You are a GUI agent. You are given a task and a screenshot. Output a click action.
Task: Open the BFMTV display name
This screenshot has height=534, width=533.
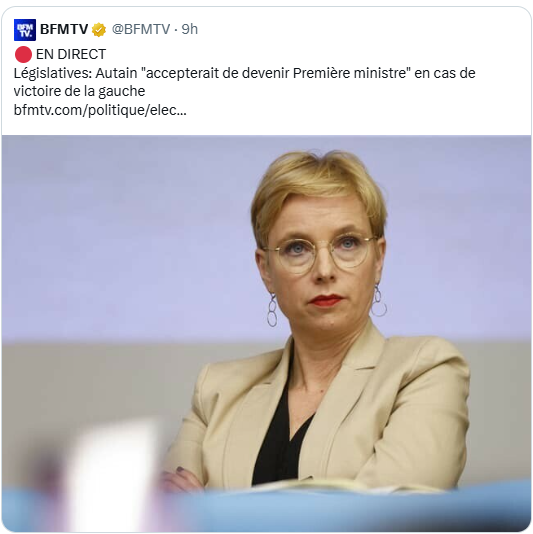[x=64, y=29]
